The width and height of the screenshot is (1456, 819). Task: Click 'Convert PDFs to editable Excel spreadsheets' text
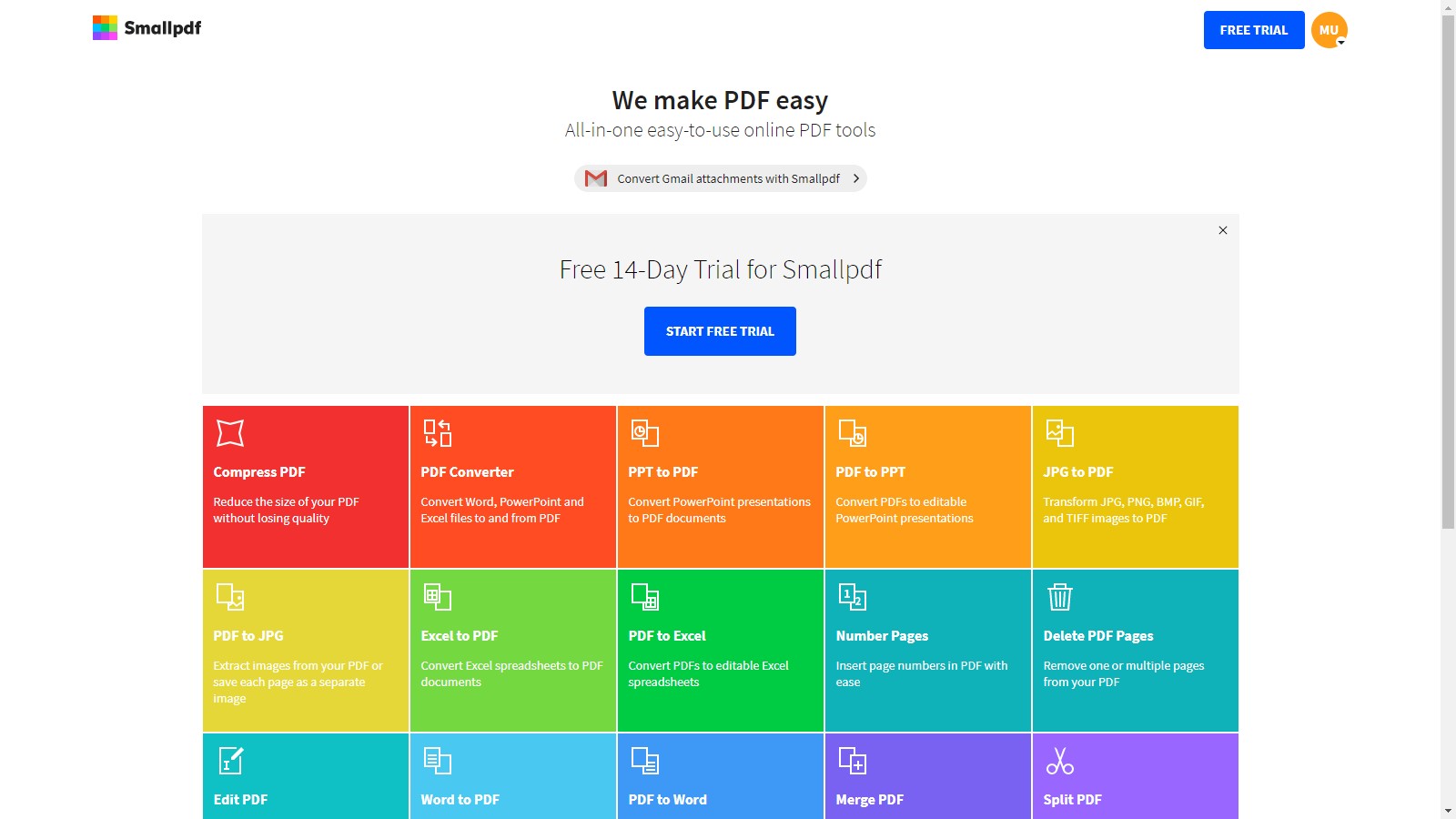[x=708, y=673]
